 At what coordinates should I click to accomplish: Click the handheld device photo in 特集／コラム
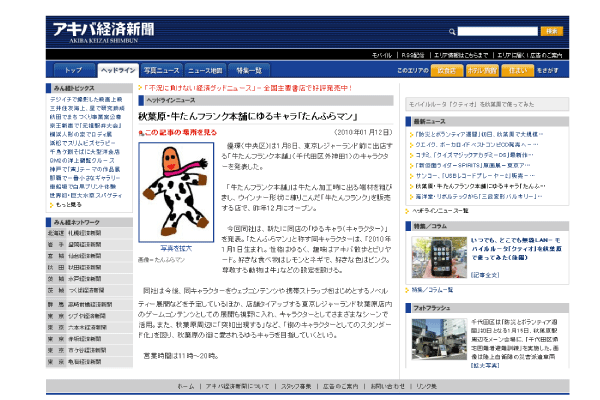point(439,257)
